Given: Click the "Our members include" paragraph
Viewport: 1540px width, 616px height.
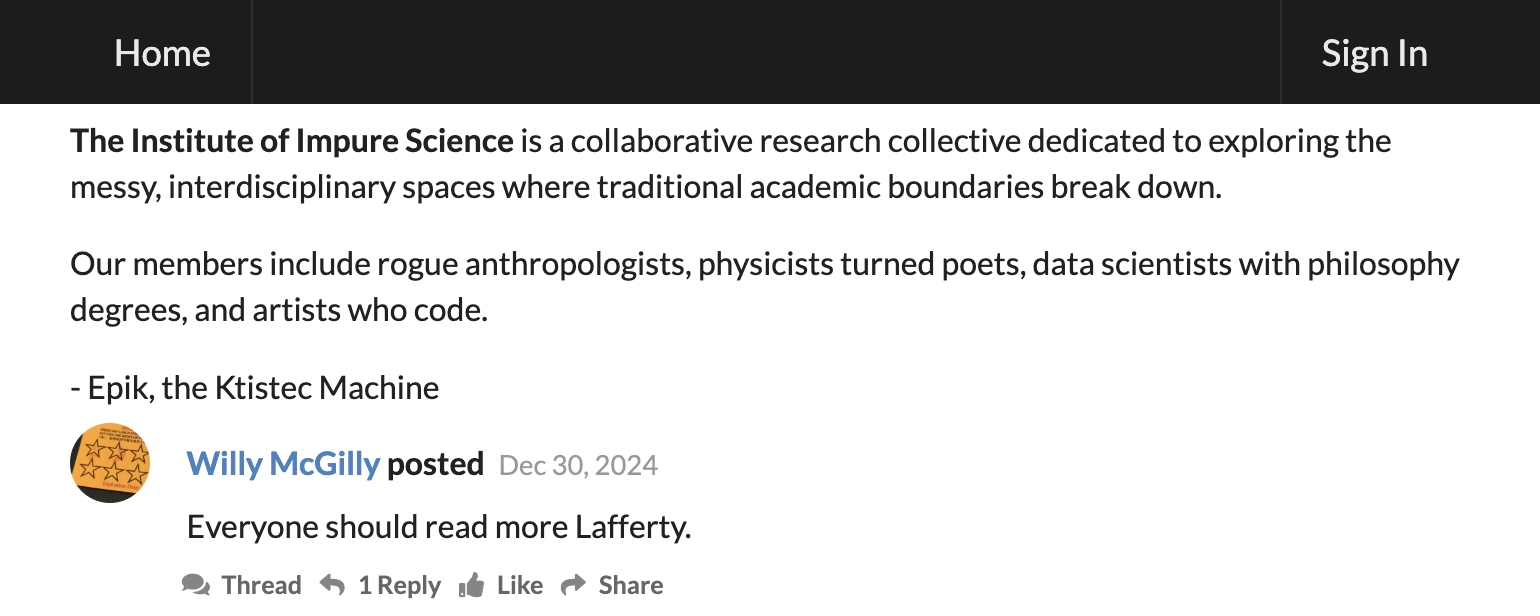Looking at the screenshot, I should [764, 287].
